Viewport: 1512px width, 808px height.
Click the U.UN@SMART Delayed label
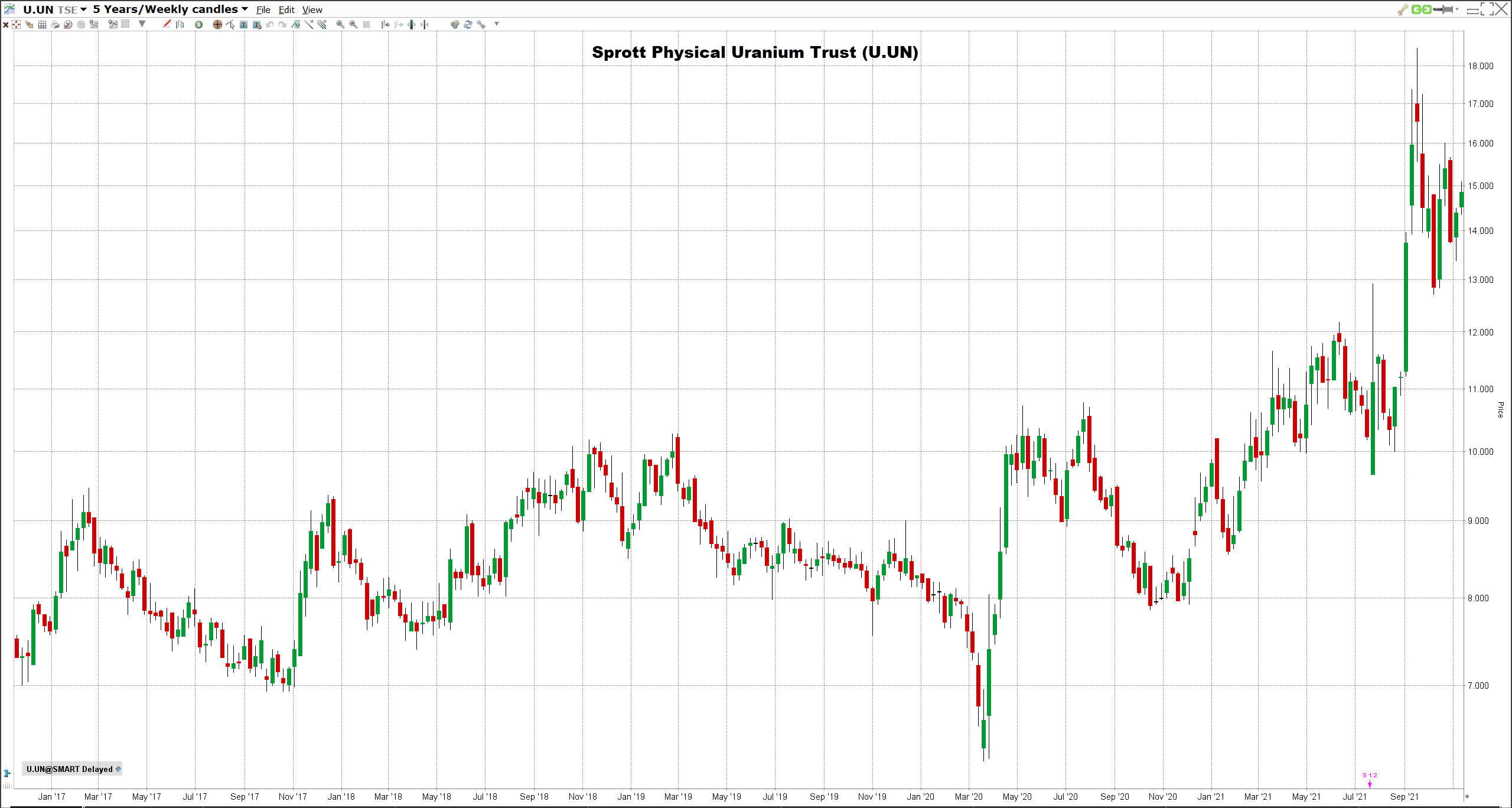coord(70,769)
